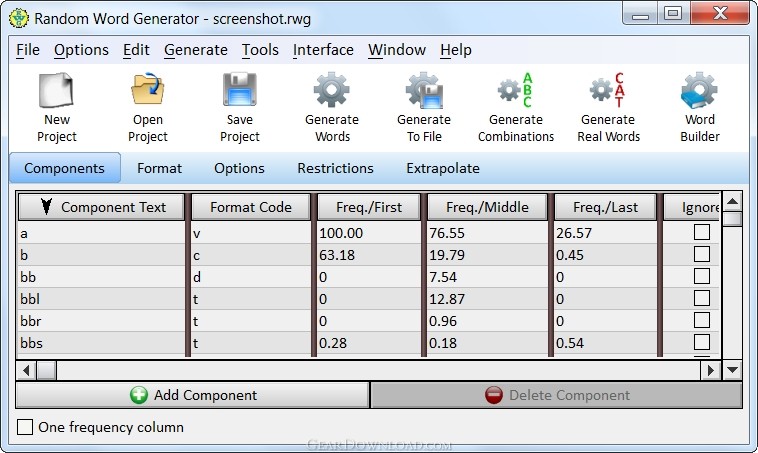Screen dimensions: 758x453
Task: Click the table's scroll down arrow
Action: 732,370
